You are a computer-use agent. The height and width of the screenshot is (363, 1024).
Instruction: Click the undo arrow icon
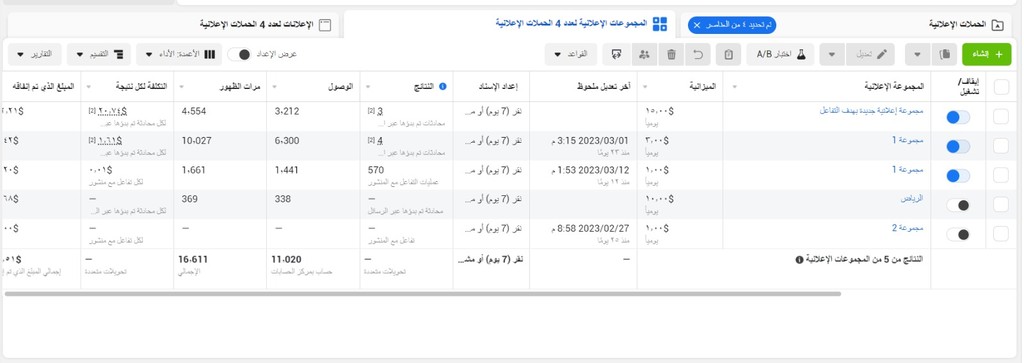697,54
